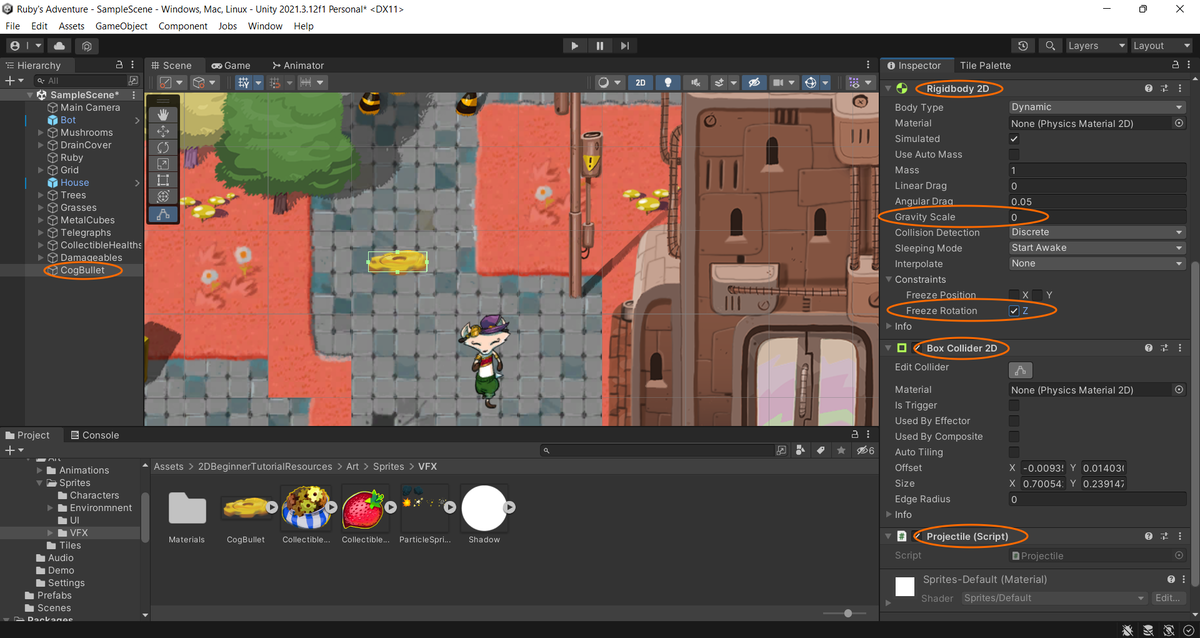The width and height of the screenshot is (1200, 638).
Task: Open Body Type dropdown
Action: (x=1097, y=107)
